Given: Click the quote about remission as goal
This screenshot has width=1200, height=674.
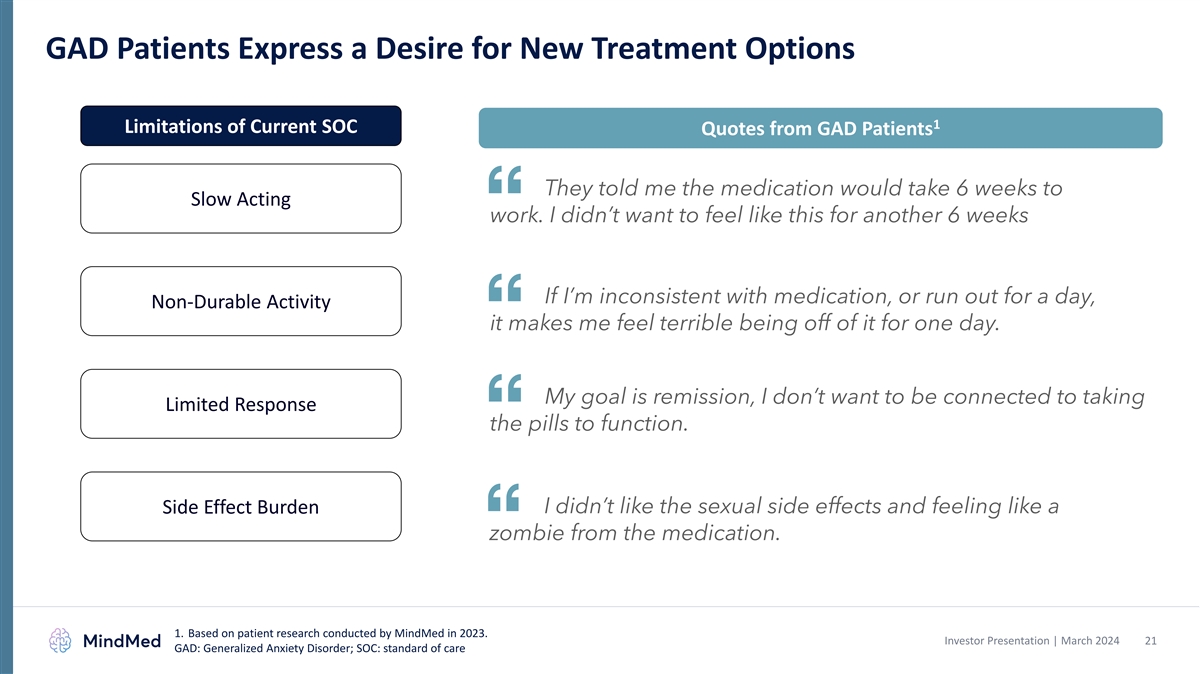Looking at the screenshot, I should click(x=815, y=410).
